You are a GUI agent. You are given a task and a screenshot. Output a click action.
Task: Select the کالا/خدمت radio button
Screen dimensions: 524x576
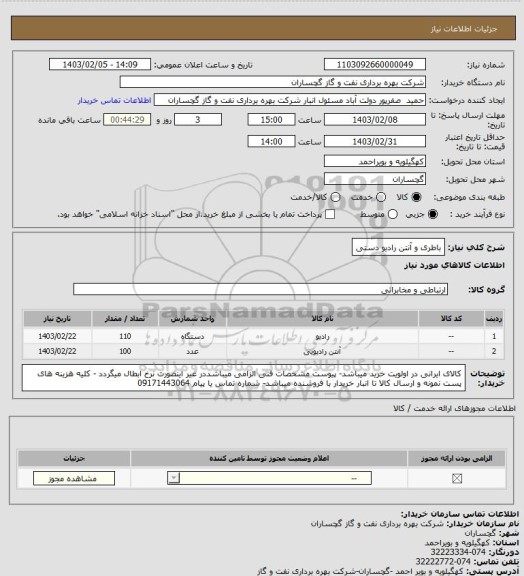(335, 197)
